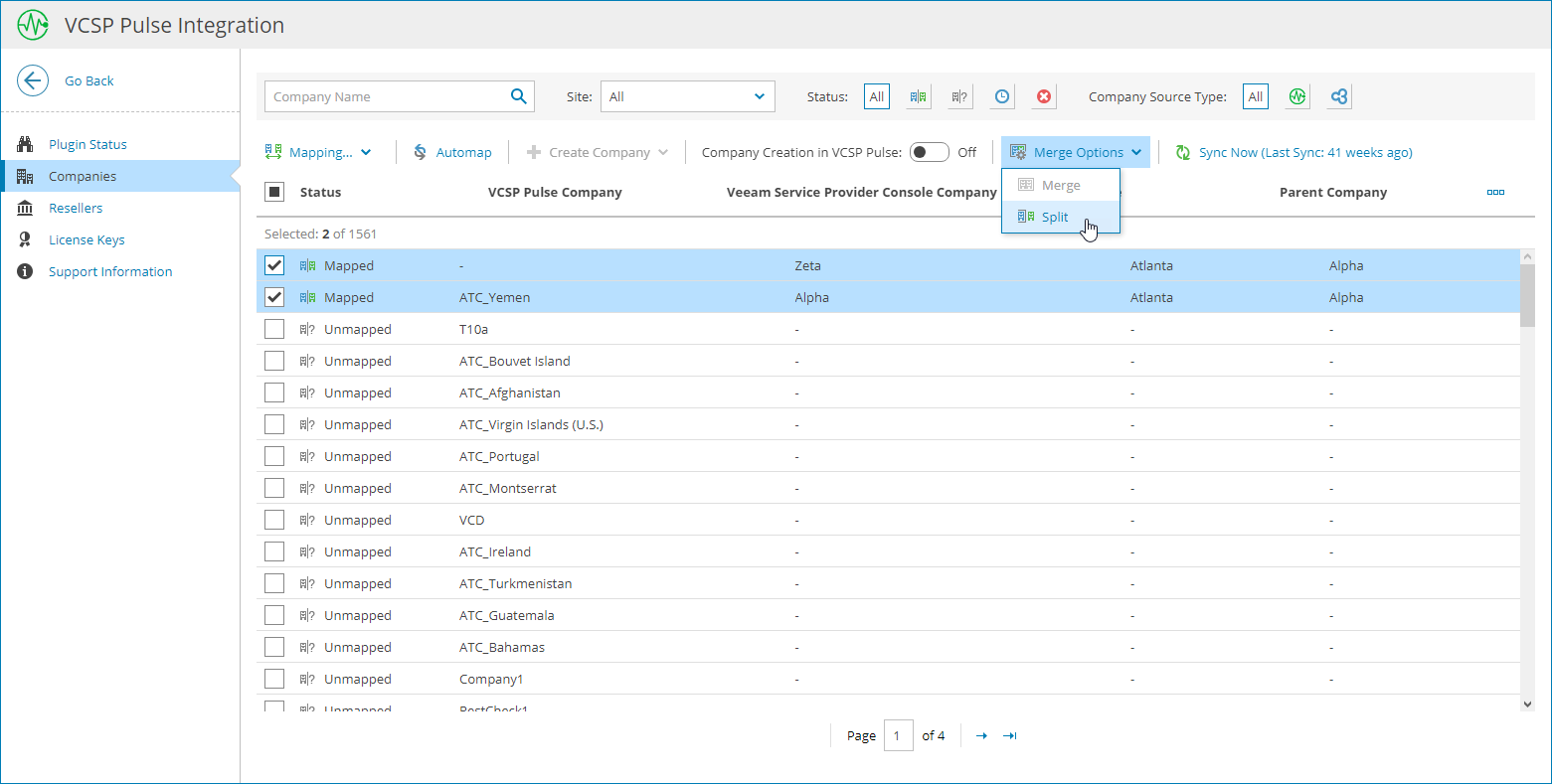Click the Automap icon
The height and width of the screenshot is (784, 1552).
[x=421, y=152]
